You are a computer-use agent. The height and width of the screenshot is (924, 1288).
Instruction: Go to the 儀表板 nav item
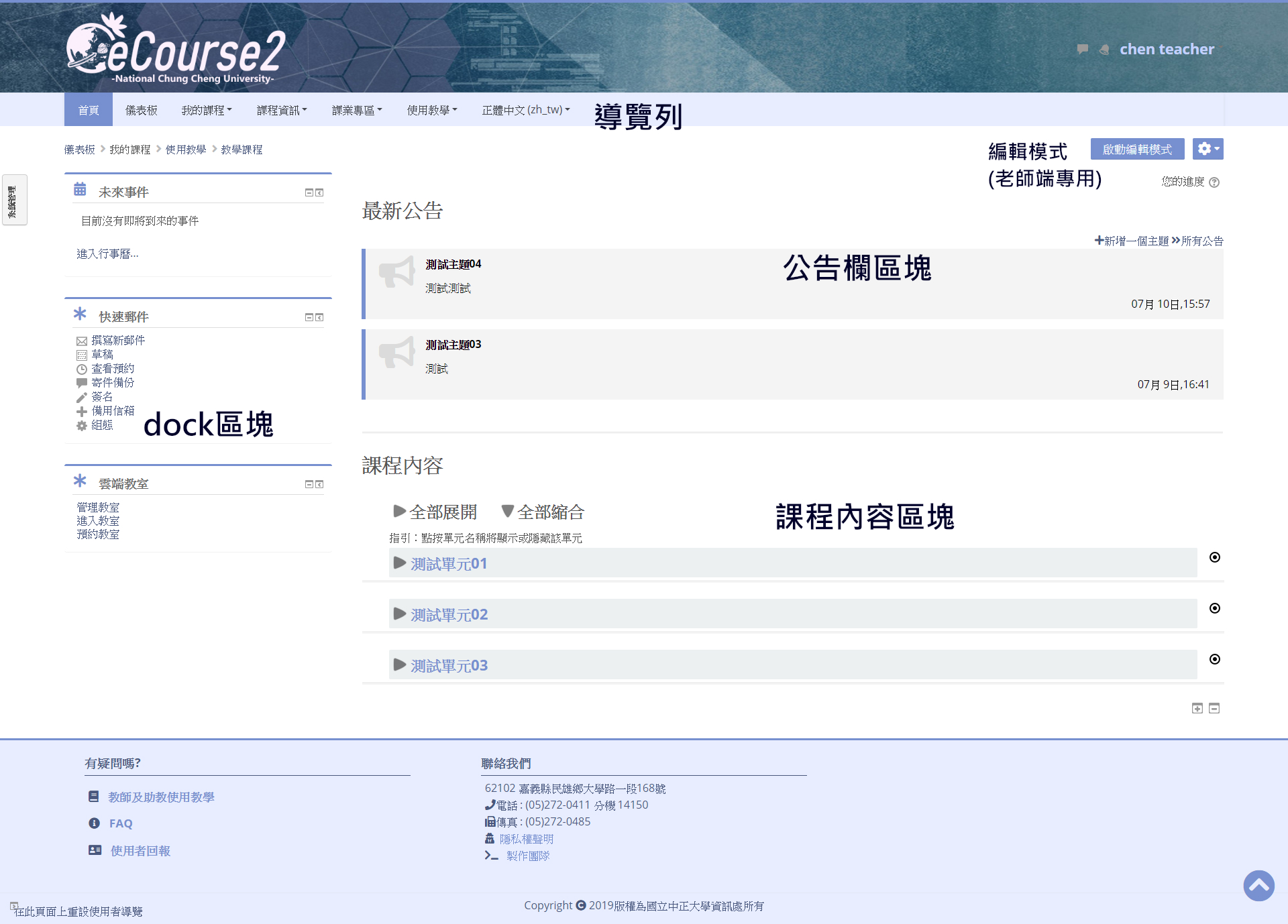(141, 110)
